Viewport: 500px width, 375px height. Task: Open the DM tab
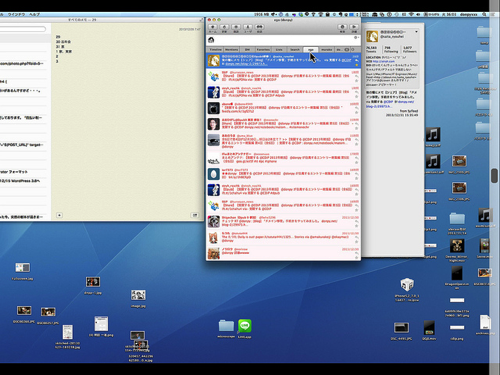pyautogui.click(x=247, y=50)
